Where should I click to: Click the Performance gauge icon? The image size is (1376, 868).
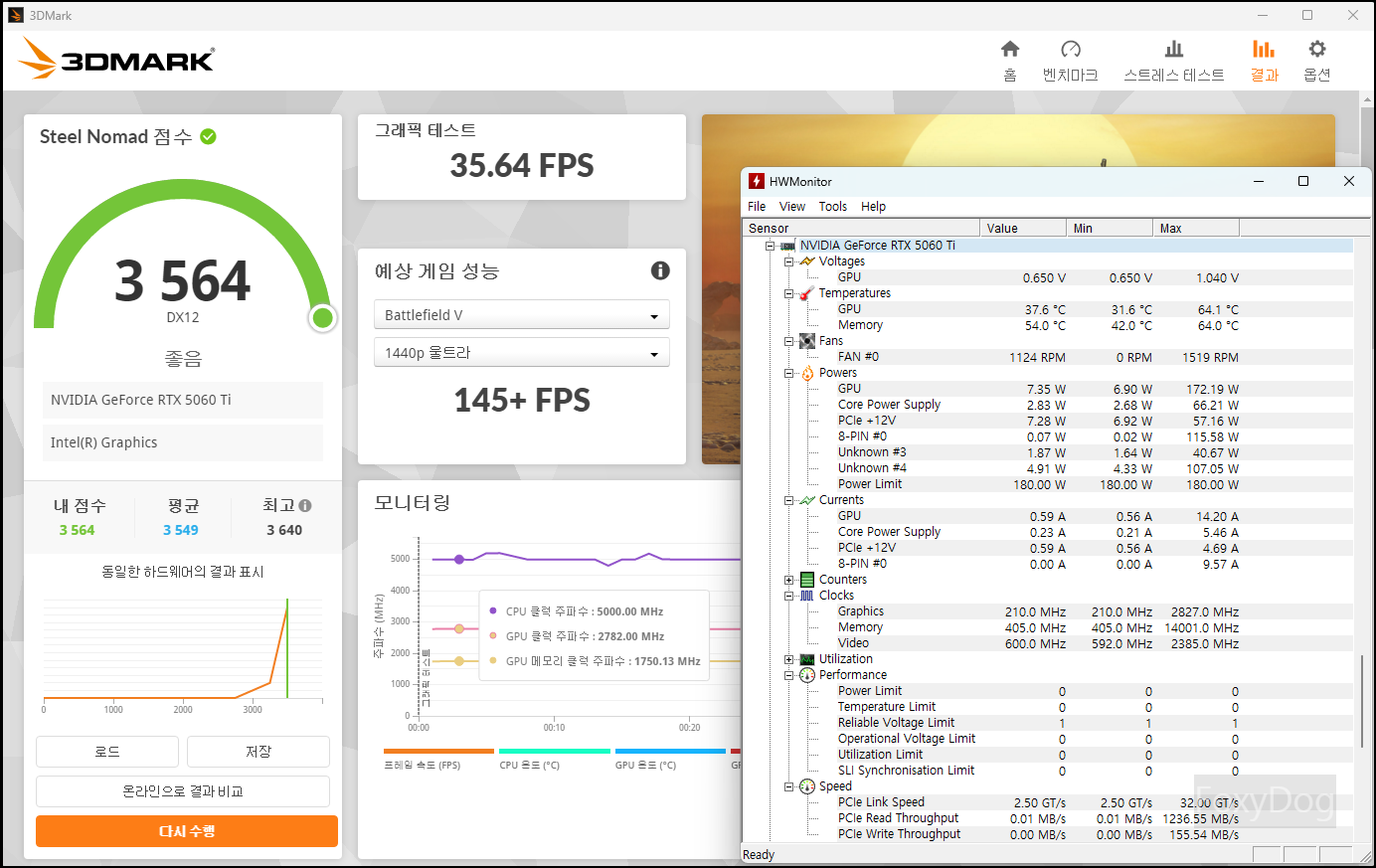(807, 675)
